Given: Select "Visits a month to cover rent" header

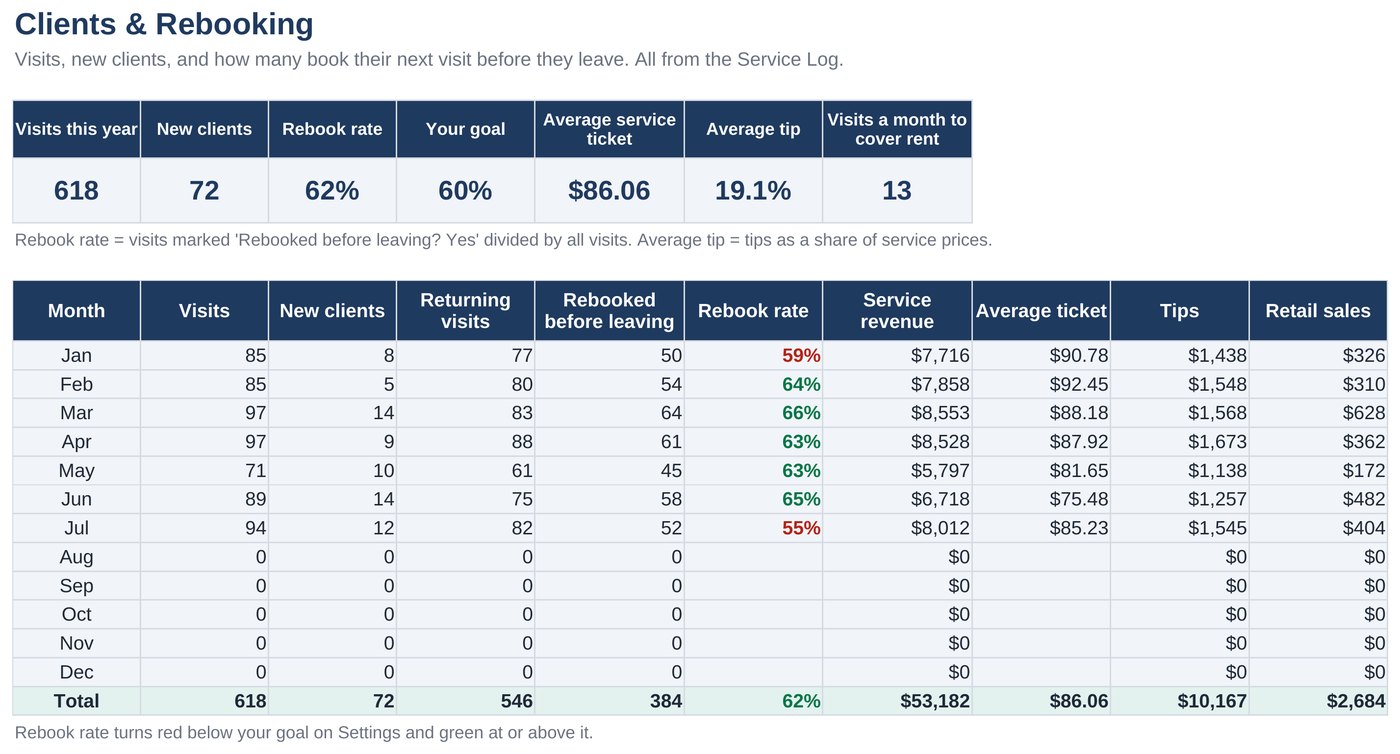Looking at the screenshot, I should pos(897,129).
